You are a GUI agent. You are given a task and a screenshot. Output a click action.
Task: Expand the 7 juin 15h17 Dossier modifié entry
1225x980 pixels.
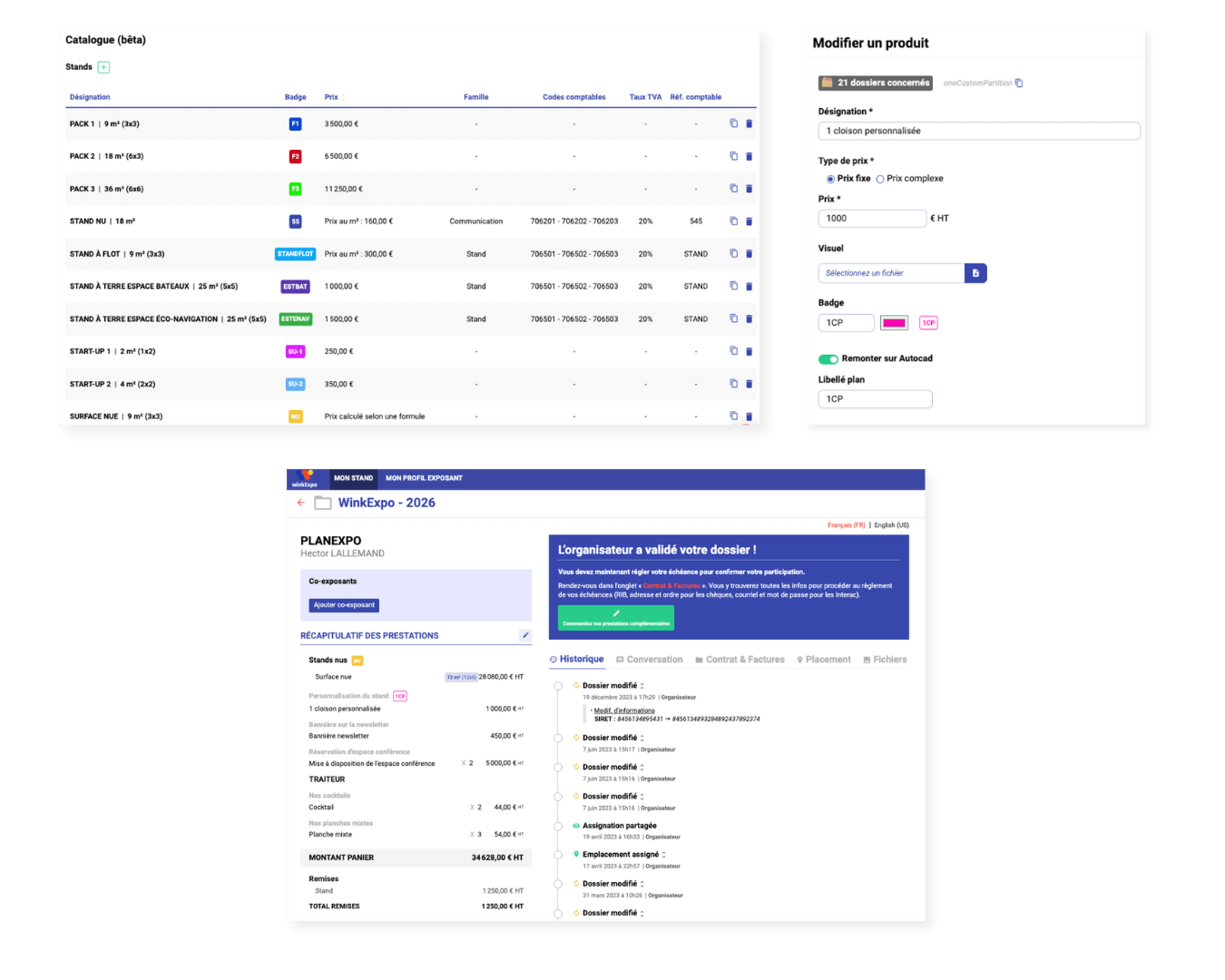click(x=642, y=738)
